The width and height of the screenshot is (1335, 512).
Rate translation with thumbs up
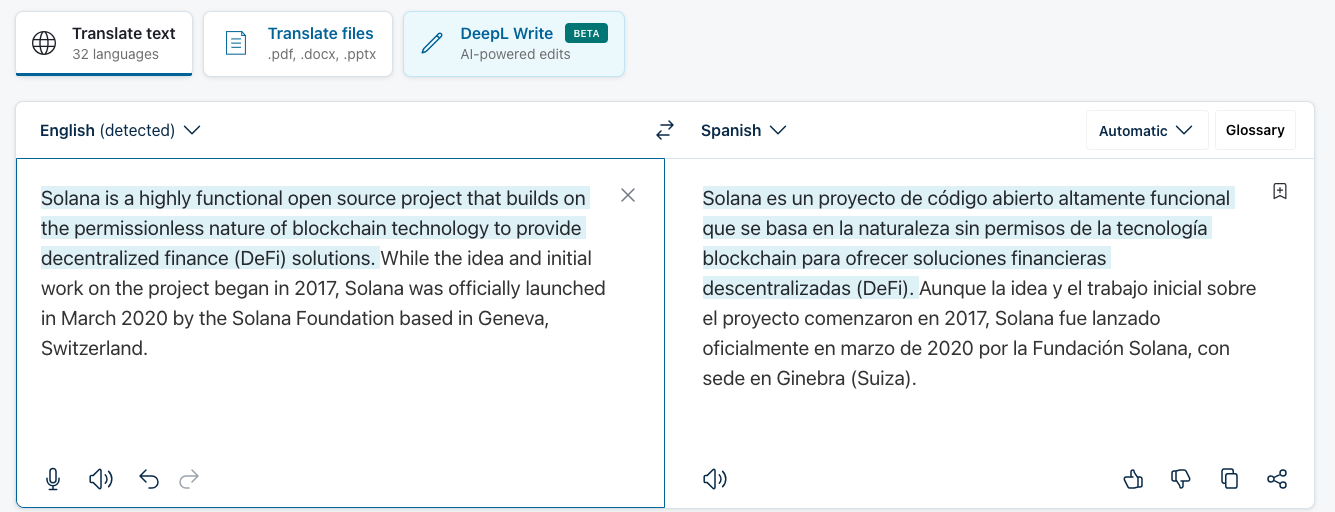tap(1133, 479)
